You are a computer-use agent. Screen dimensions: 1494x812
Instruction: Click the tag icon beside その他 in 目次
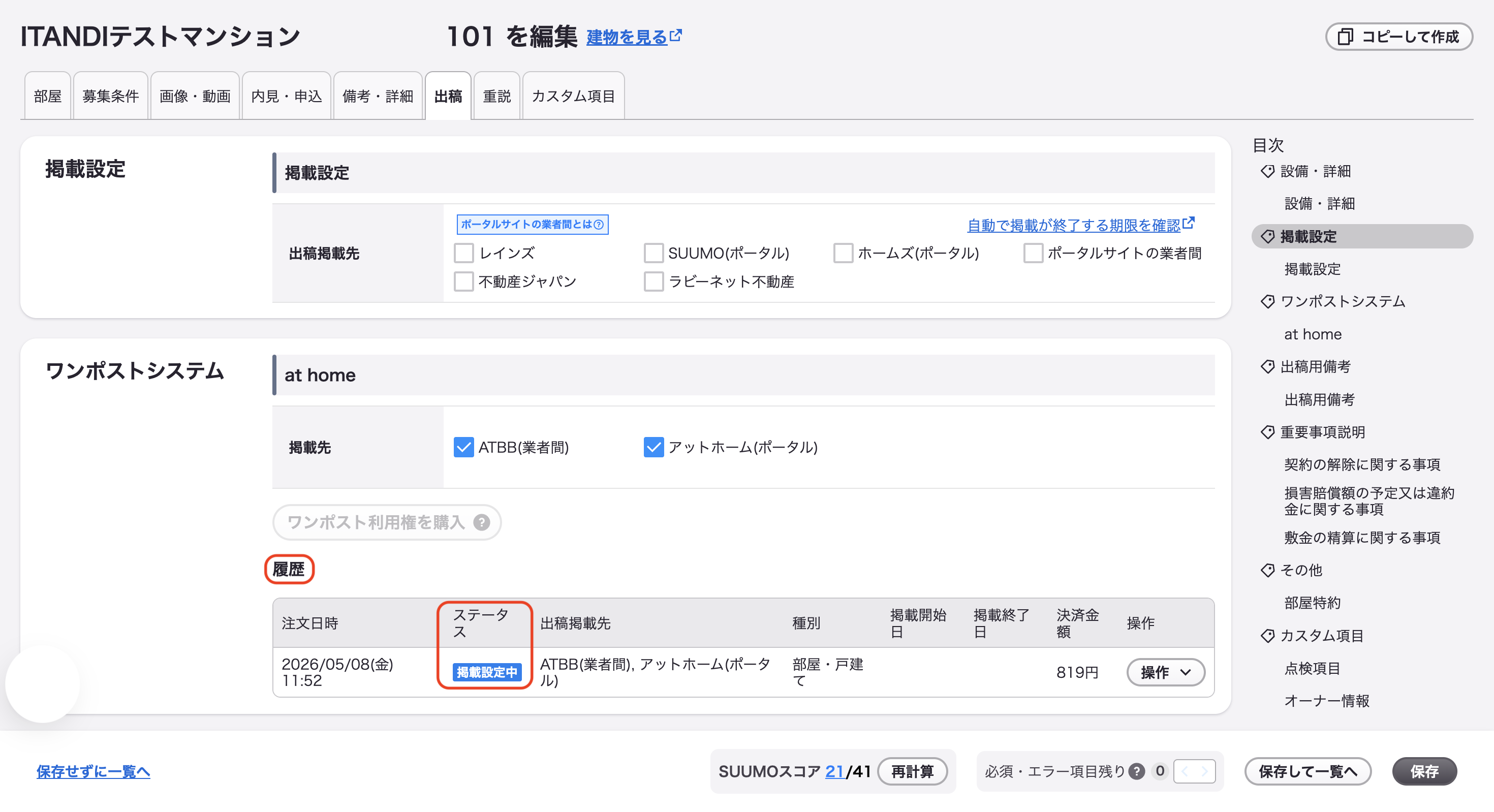(1268, 570)
